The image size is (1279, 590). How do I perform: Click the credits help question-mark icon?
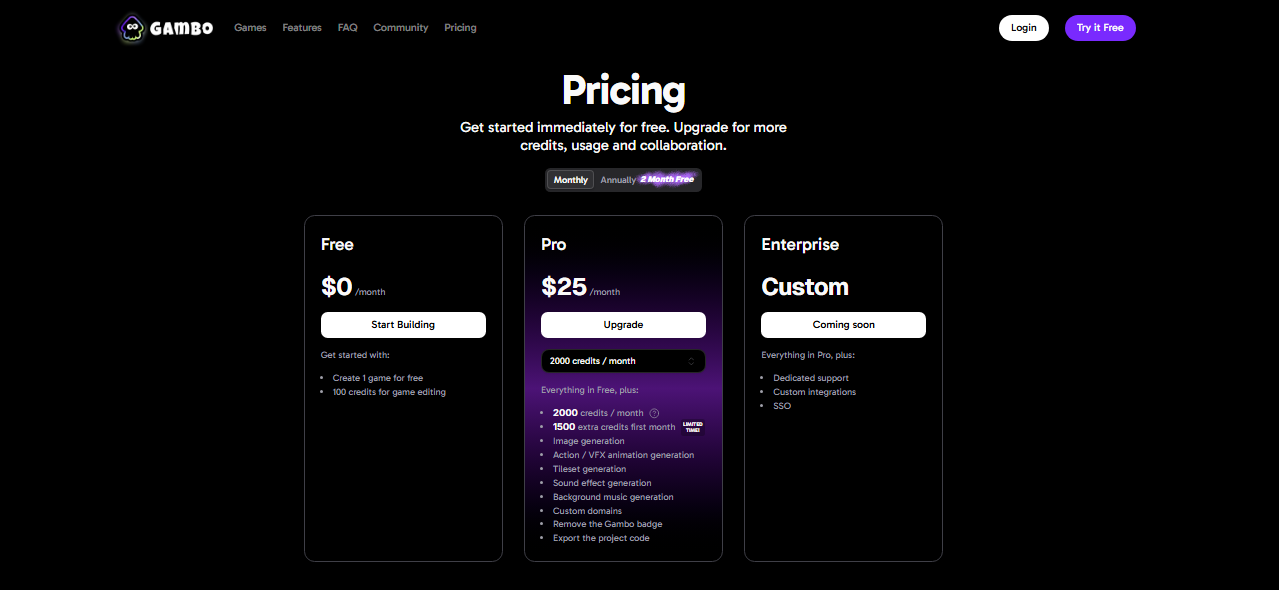pyautogui.click(x=654, y=413)
